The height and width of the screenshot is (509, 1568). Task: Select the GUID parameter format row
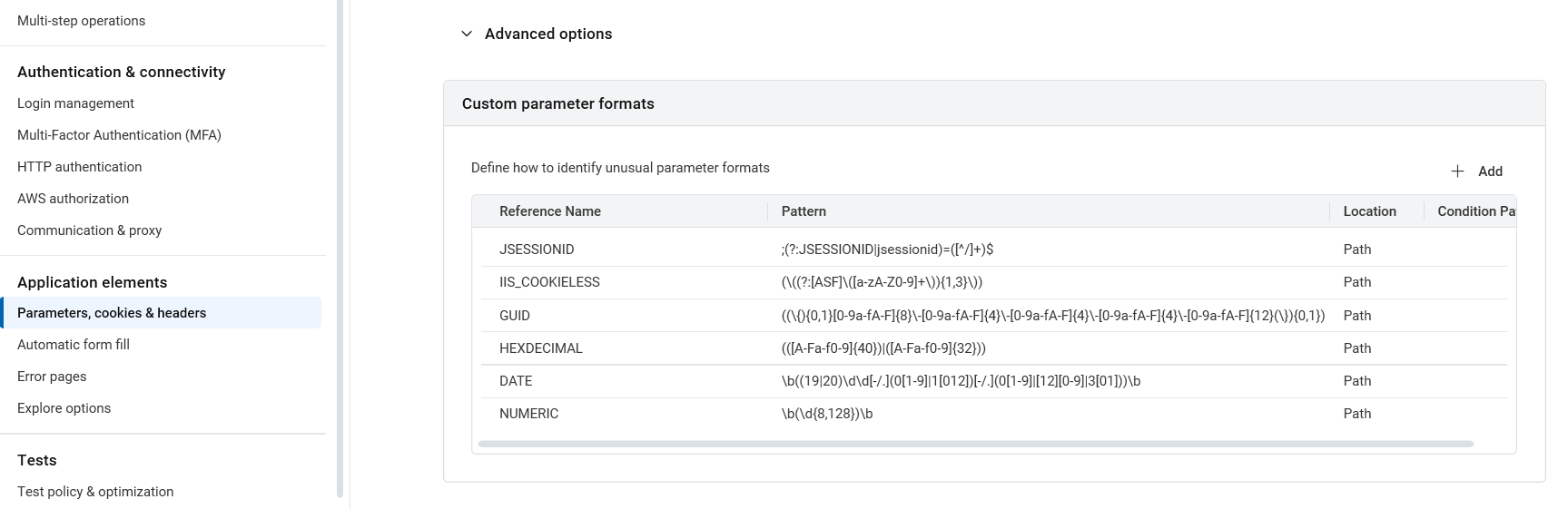(515, 316)
